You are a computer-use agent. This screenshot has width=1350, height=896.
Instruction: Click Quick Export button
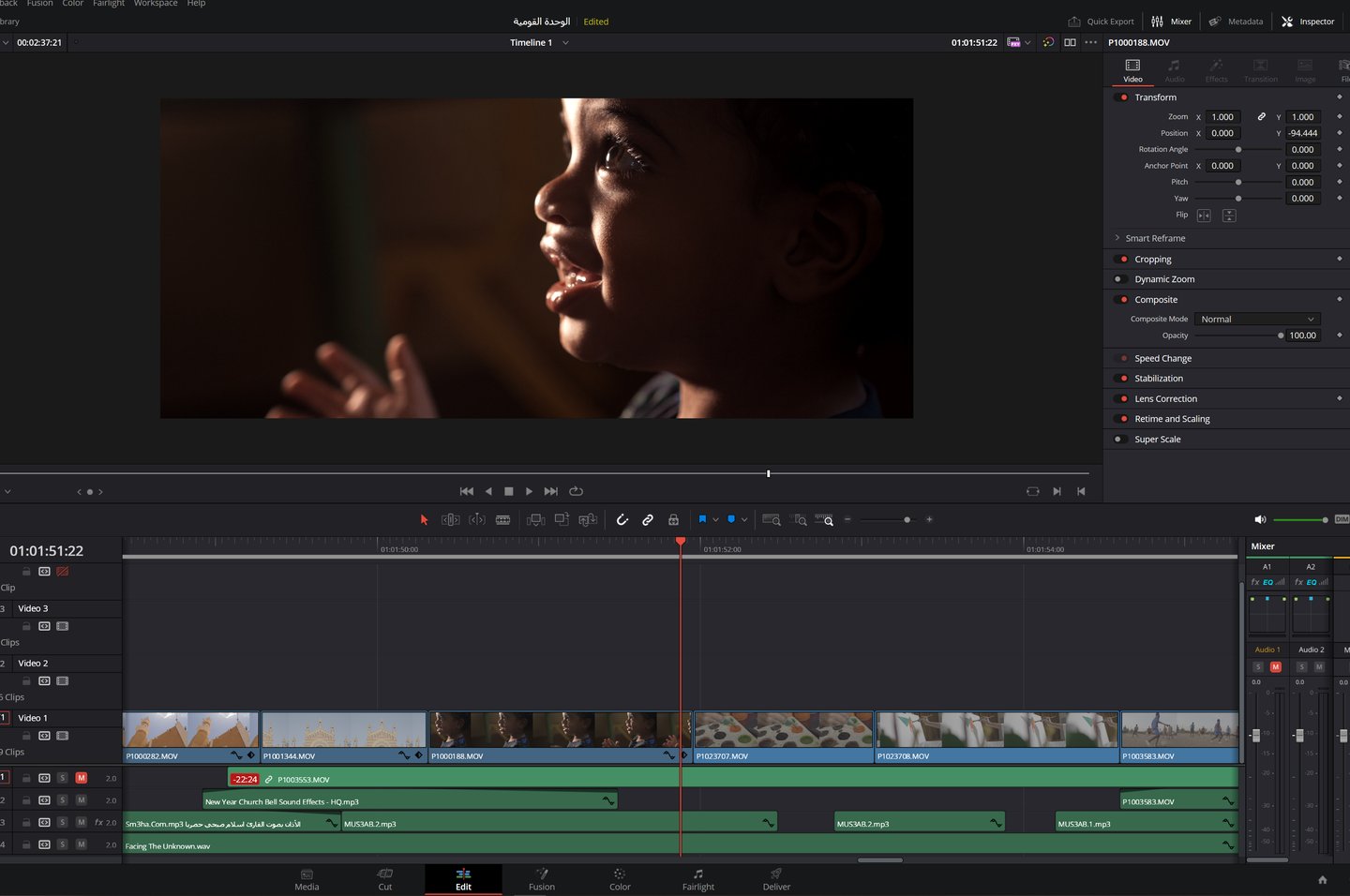tap(1101, 22)
